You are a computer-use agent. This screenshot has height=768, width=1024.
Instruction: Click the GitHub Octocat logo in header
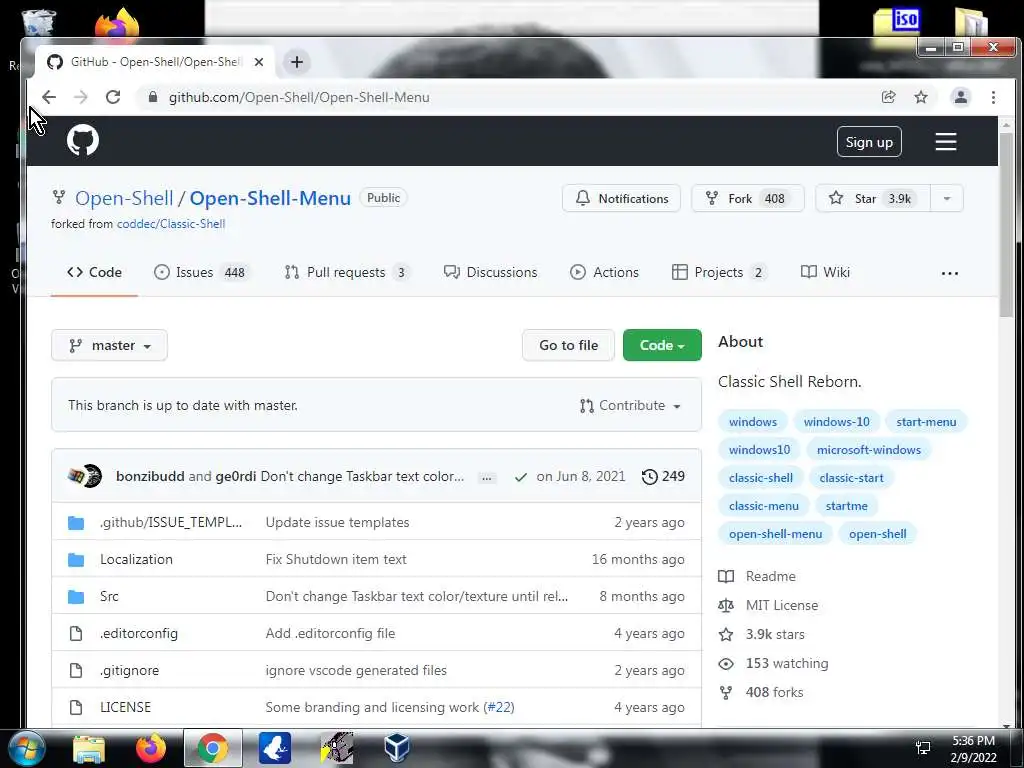pos(83,140)
